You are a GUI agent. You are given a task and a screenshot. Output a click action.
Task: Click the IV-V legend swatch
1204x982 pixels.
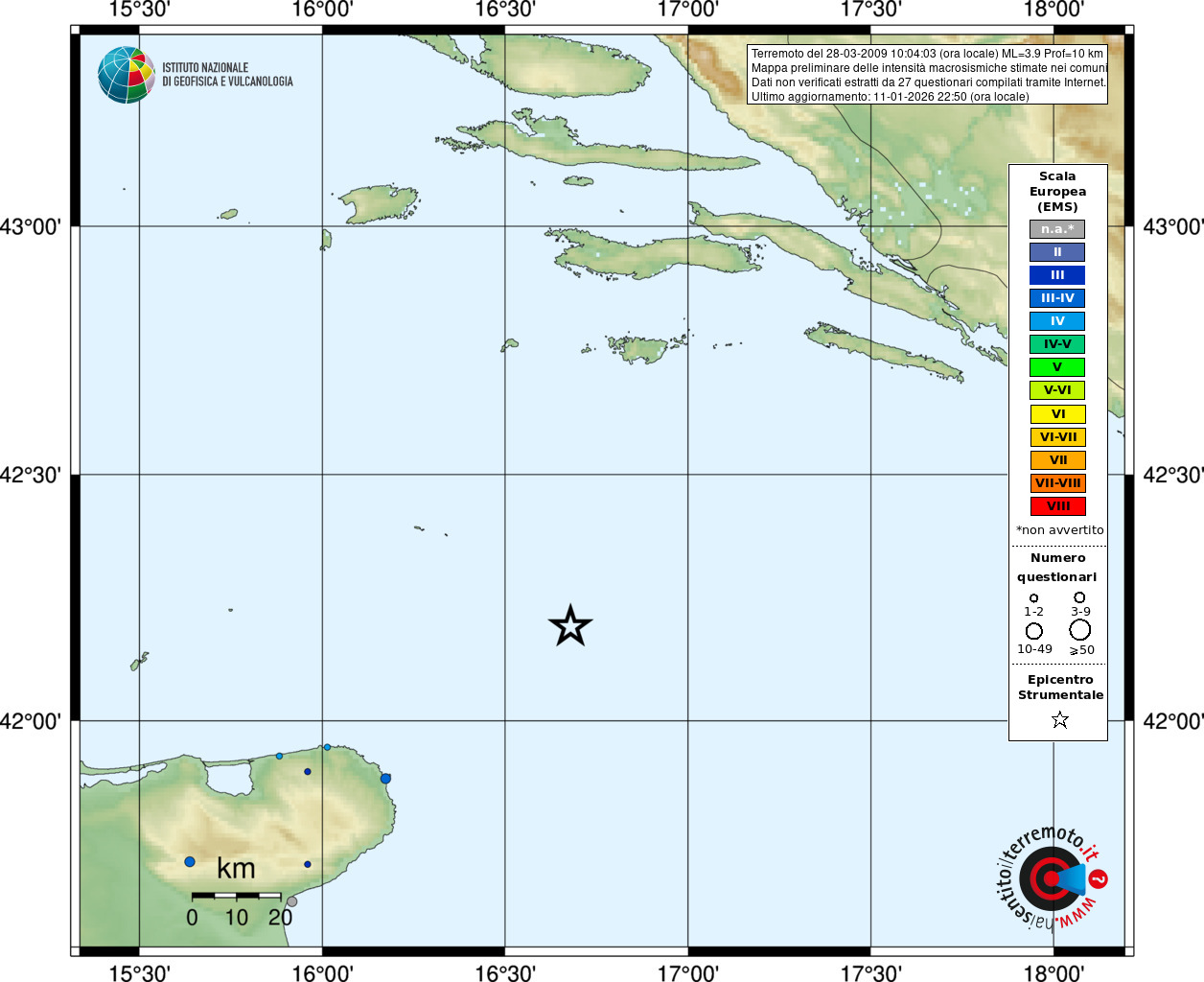pos(1057,344)
